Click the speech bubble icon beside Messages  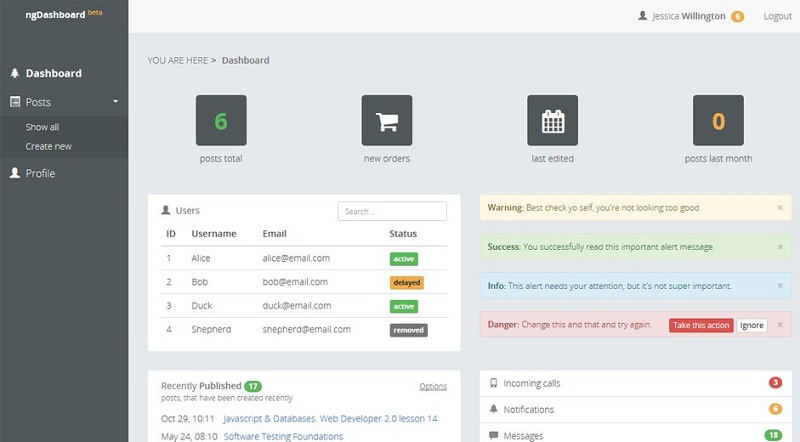coord(493,435)
